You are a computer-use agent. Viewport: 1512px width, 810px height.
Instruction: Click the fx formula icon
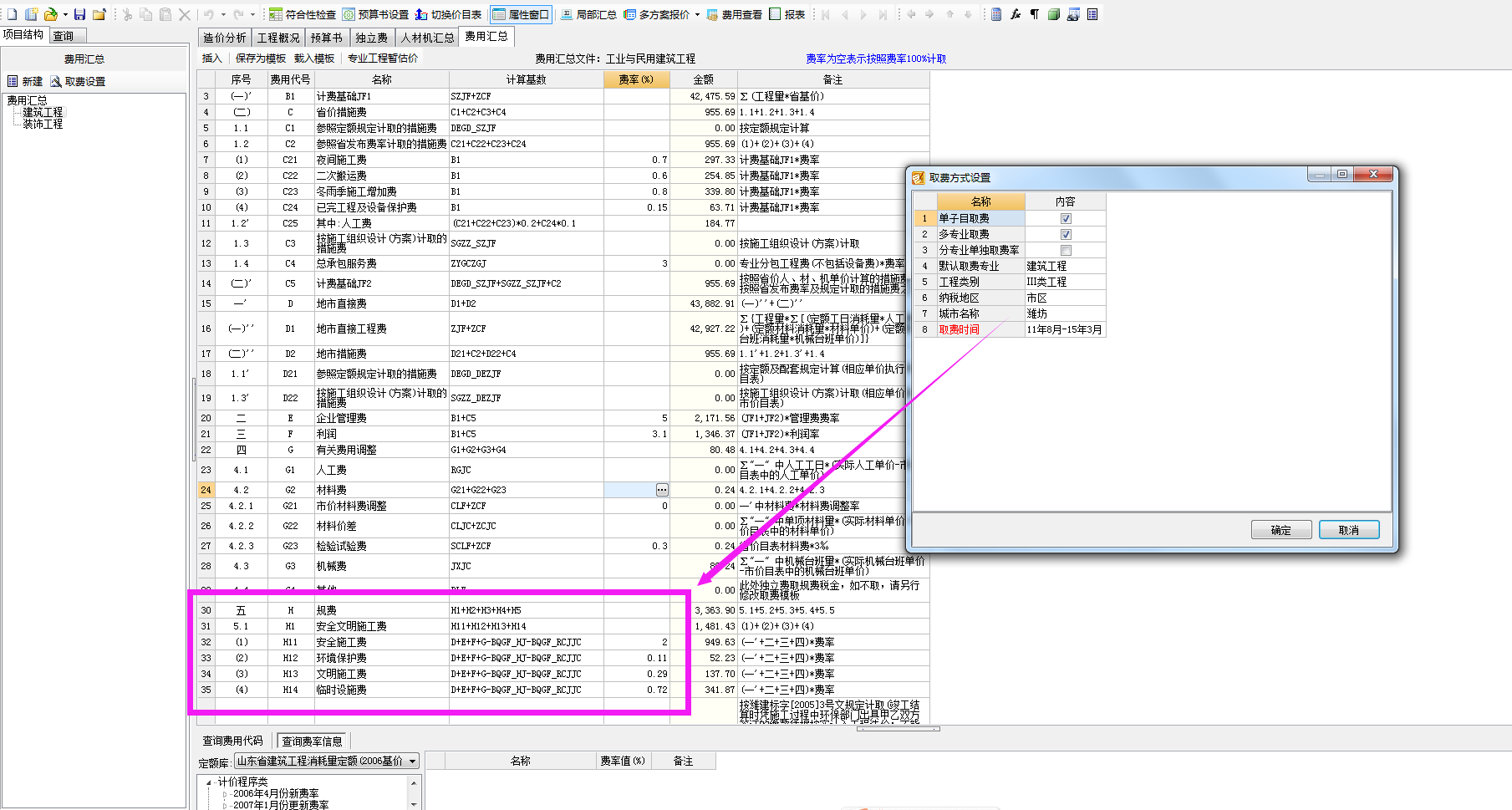pos(1016,14)
